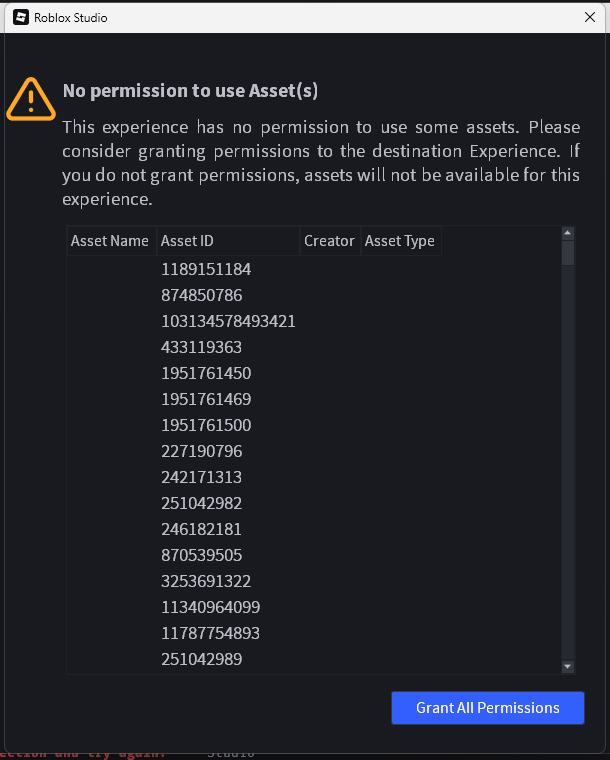The width and height of the screenshot is (610, 760).
Task: Sort by the Asset Type column header
Action: coord(400,241)
